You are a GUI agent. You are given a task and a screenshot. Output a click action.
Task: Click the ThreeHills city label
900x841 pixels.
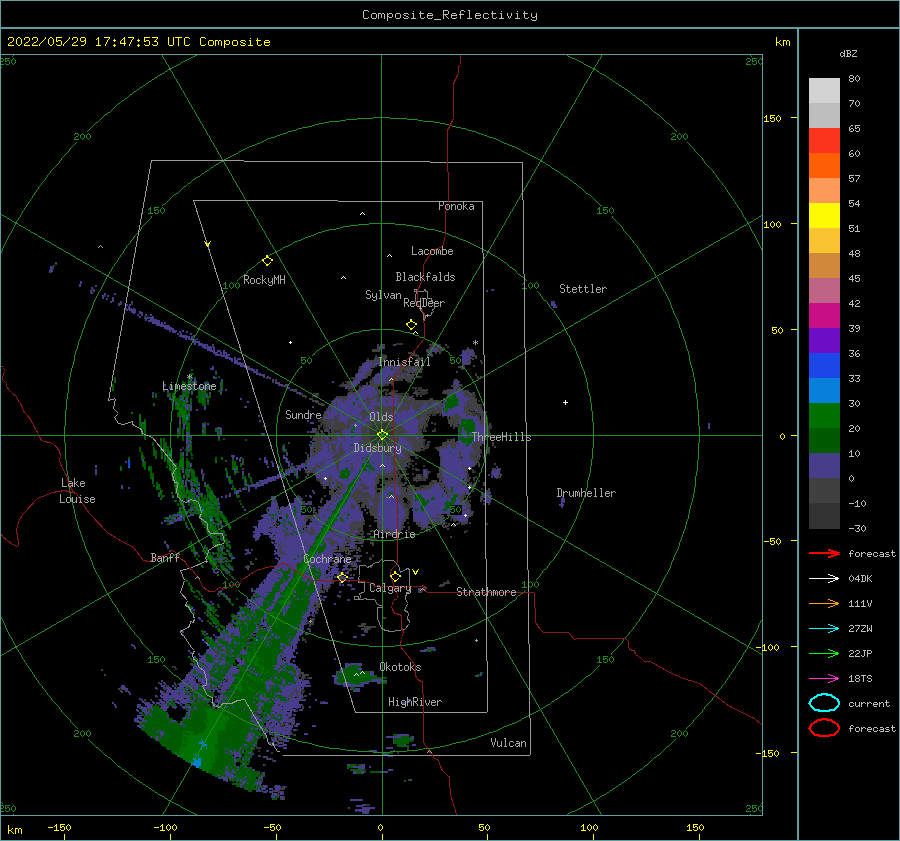[x=501, y=437]
